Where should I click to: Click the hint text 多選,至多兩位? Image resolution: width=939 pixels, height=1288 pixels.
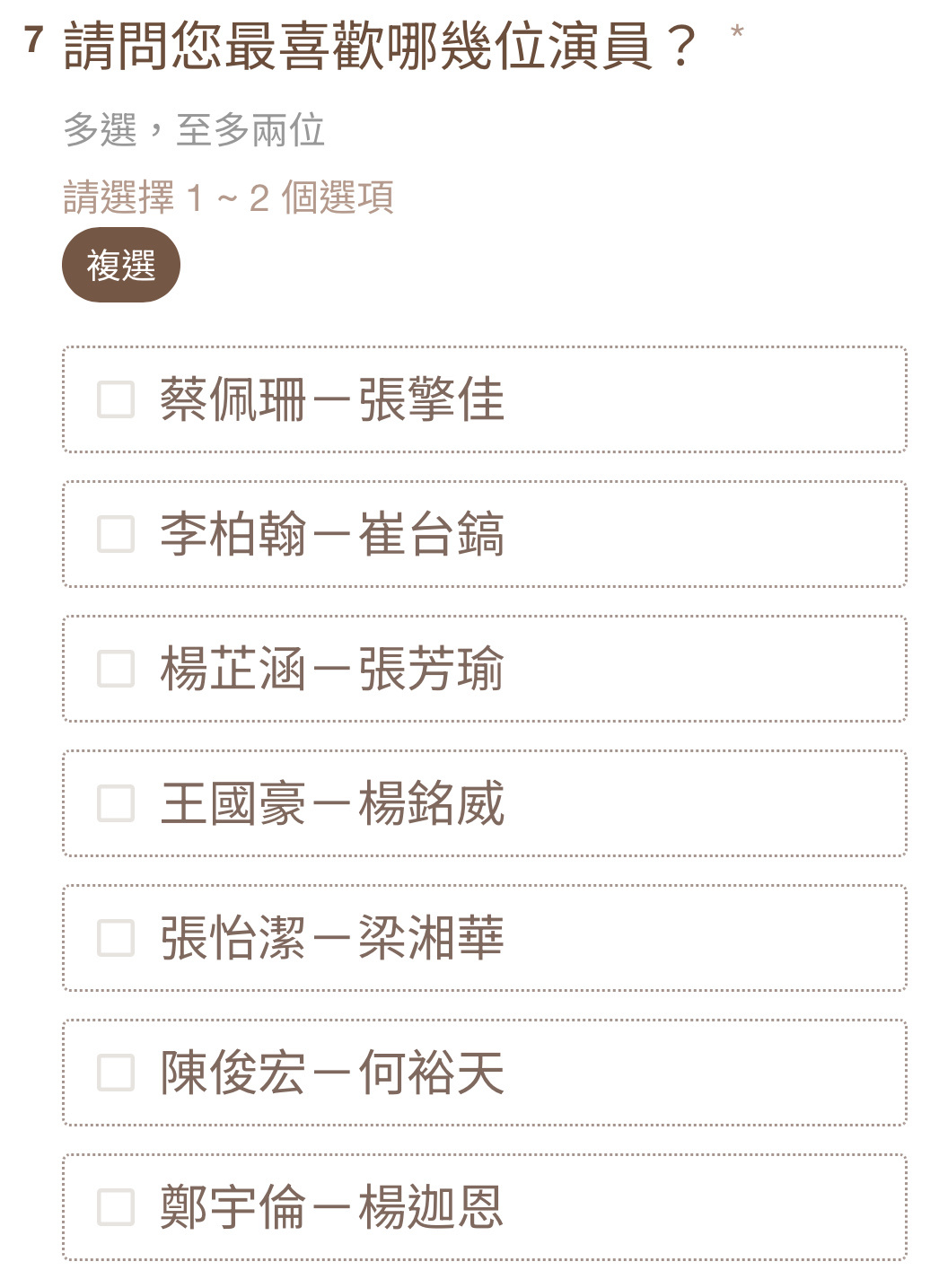point(194,130)
